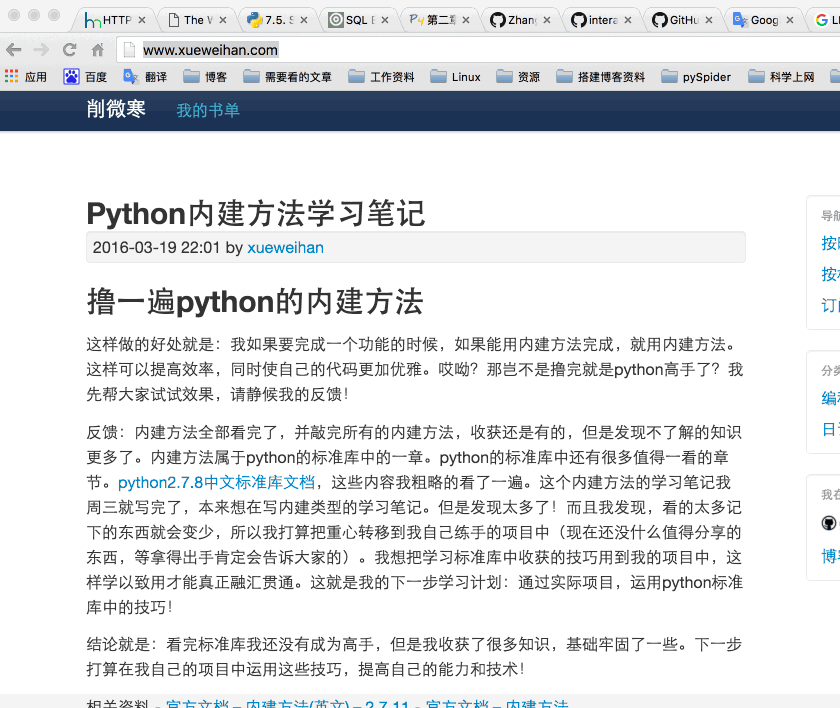Click the 2016-03-19 22:01 post date
The height and width of the screenshot is (708, 840).
tap(156, 247)
